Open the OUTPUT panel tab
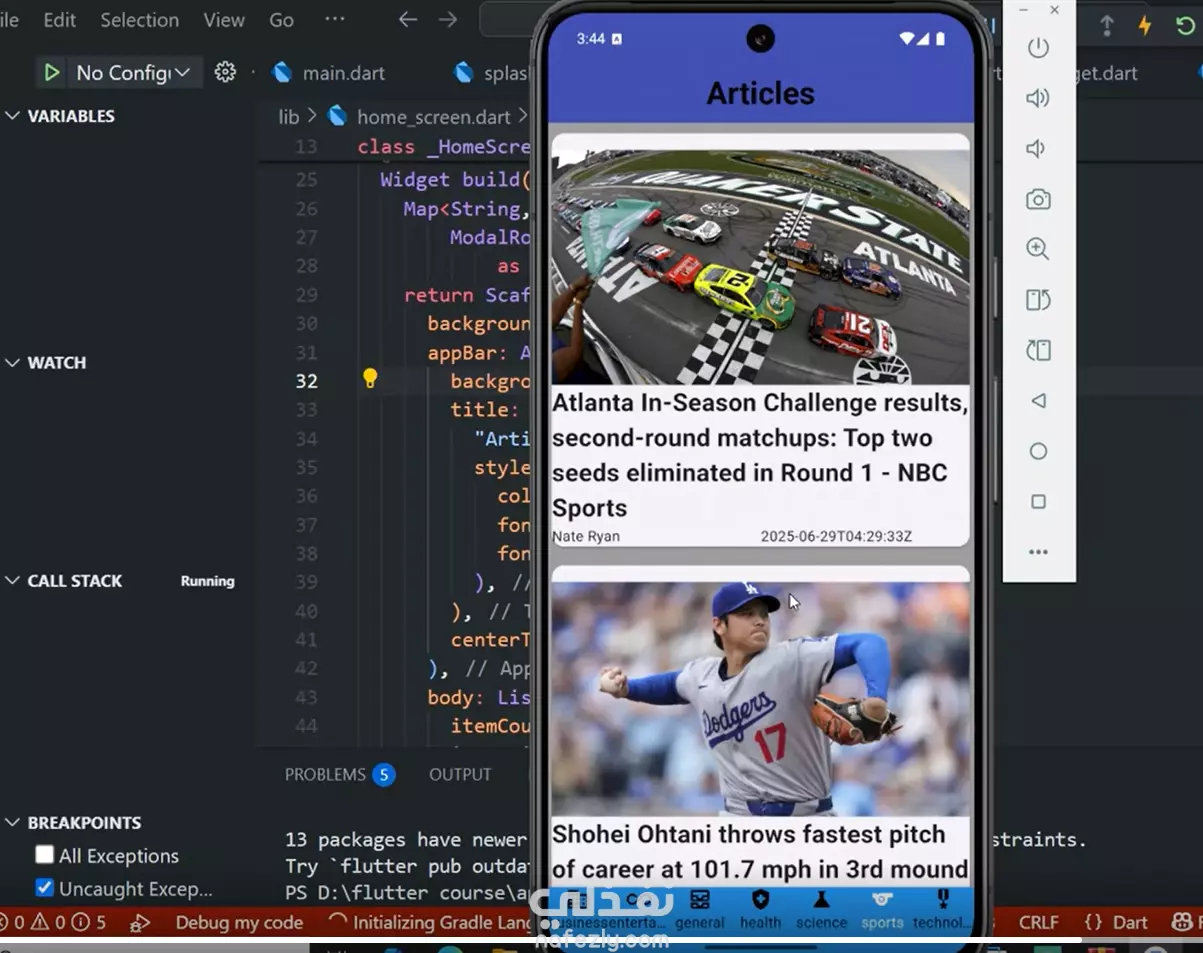The height and width of the screenshot is (953, 1203). (x=460, y=774)
